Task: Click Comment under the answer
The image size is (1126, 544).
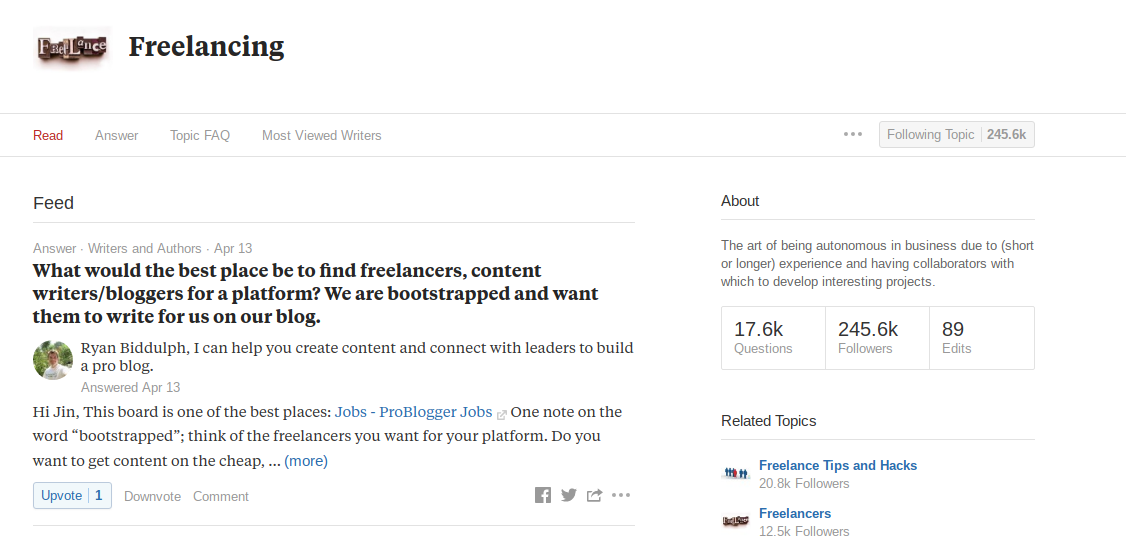Action: click(220, 497)
